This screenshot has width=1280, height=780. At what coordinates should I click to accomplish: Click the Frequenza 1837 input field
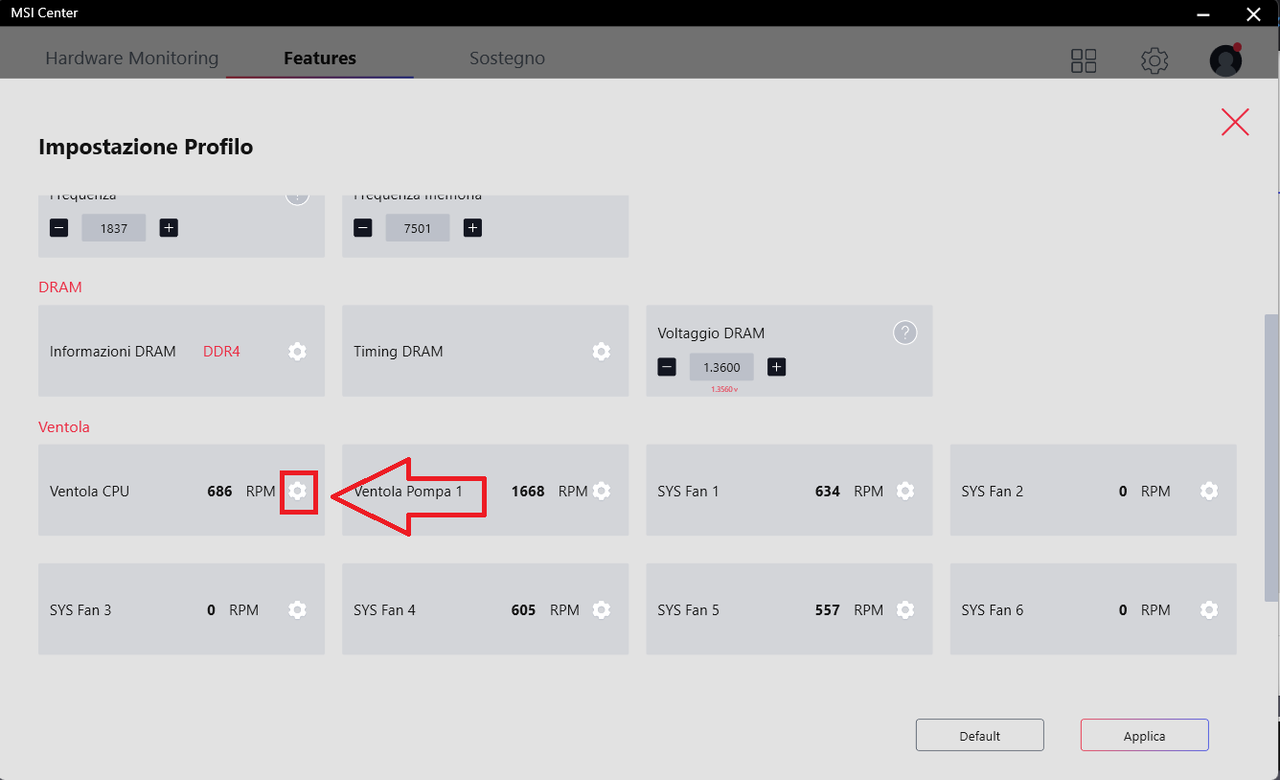(114, 228)
